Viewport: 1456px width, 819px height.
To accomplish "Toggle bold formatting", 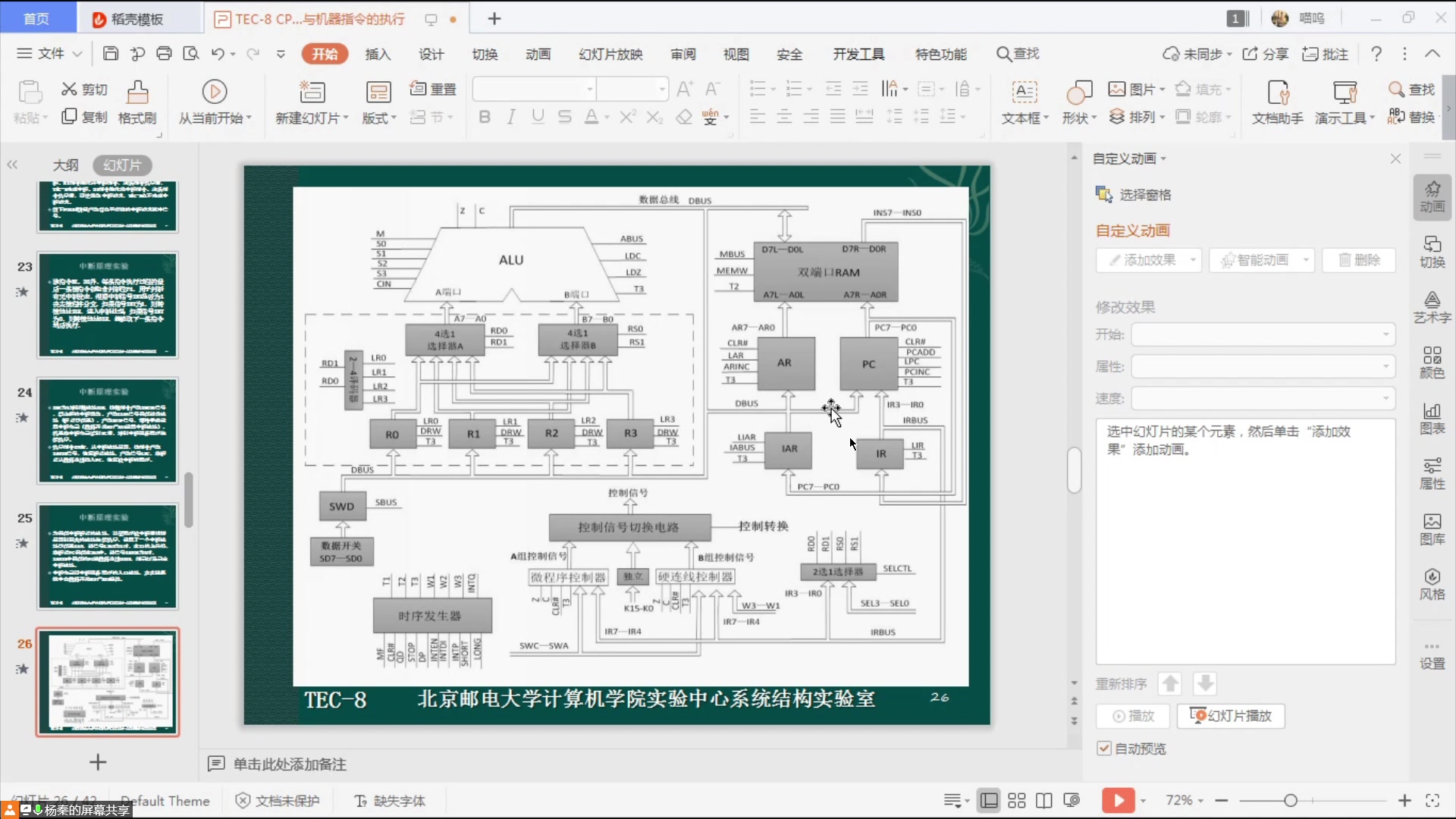I will tap(485, 117).
